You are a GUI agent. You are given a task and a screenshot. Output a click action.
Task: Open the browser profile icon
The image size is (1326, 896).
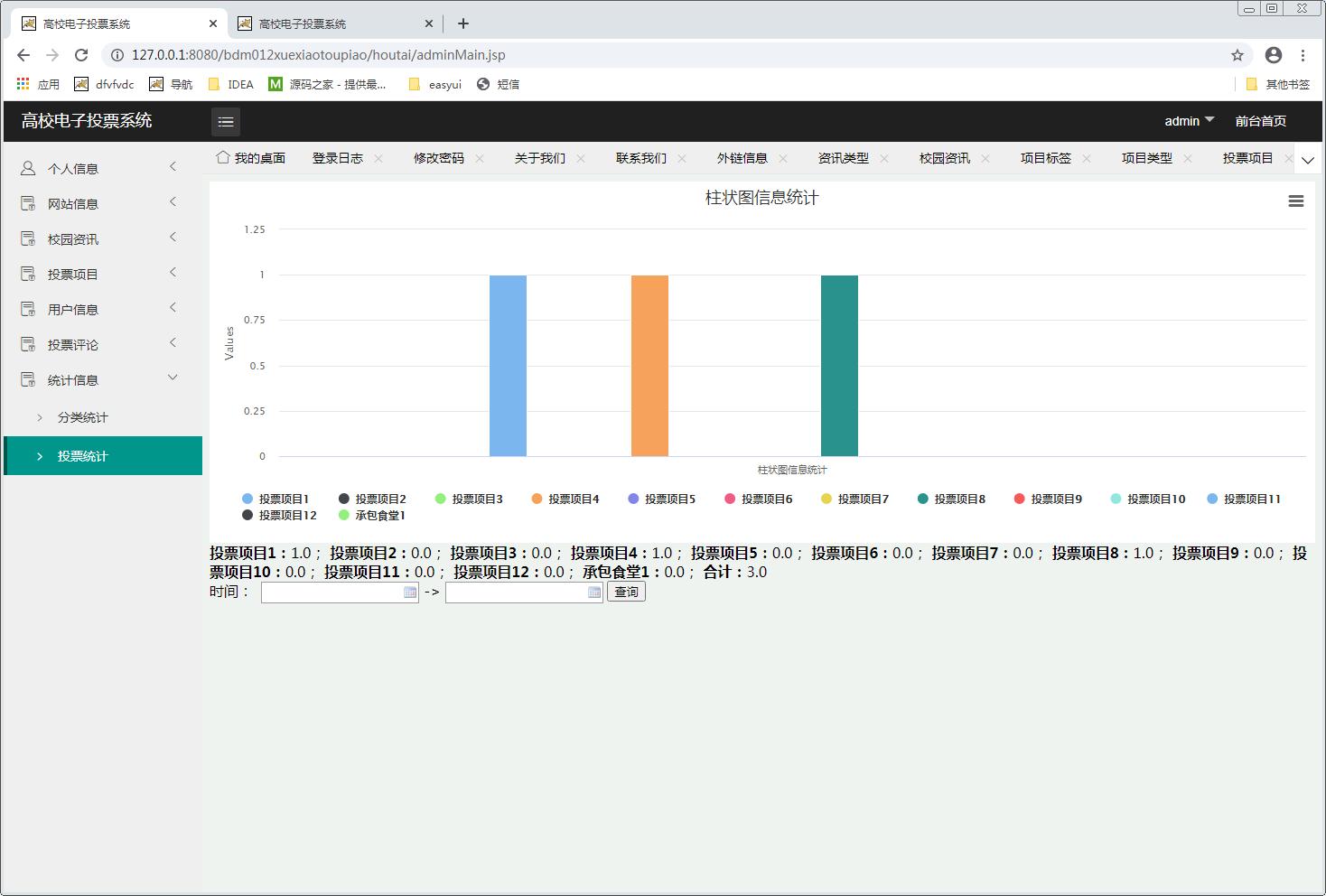point(1274,55)
